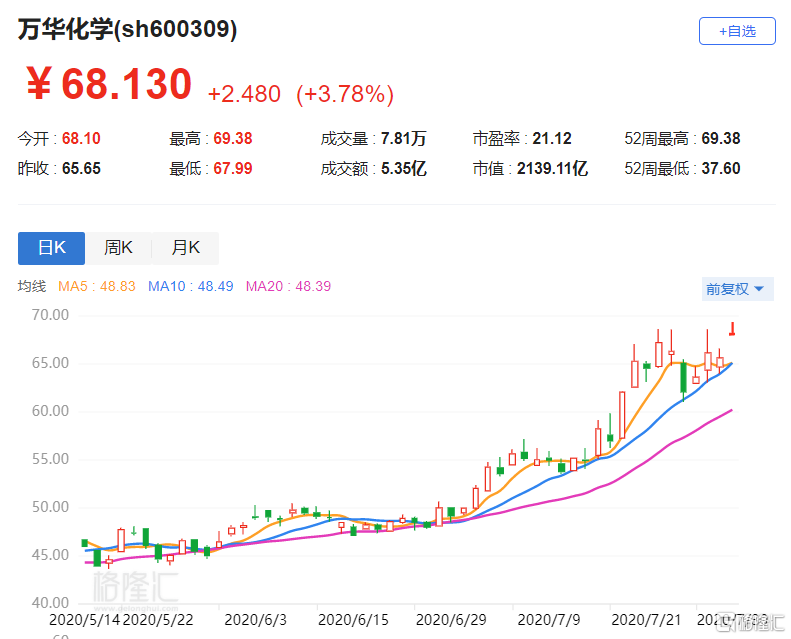Click the 成交额 value 5.35亿

click(404, 168)
